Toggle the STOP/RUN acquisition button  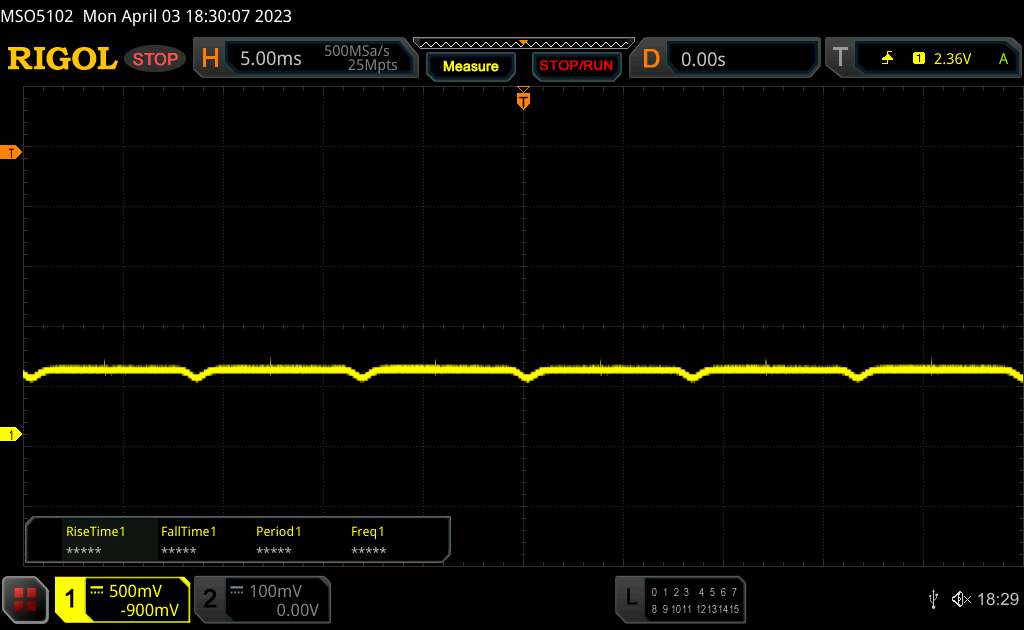(576, 66)
